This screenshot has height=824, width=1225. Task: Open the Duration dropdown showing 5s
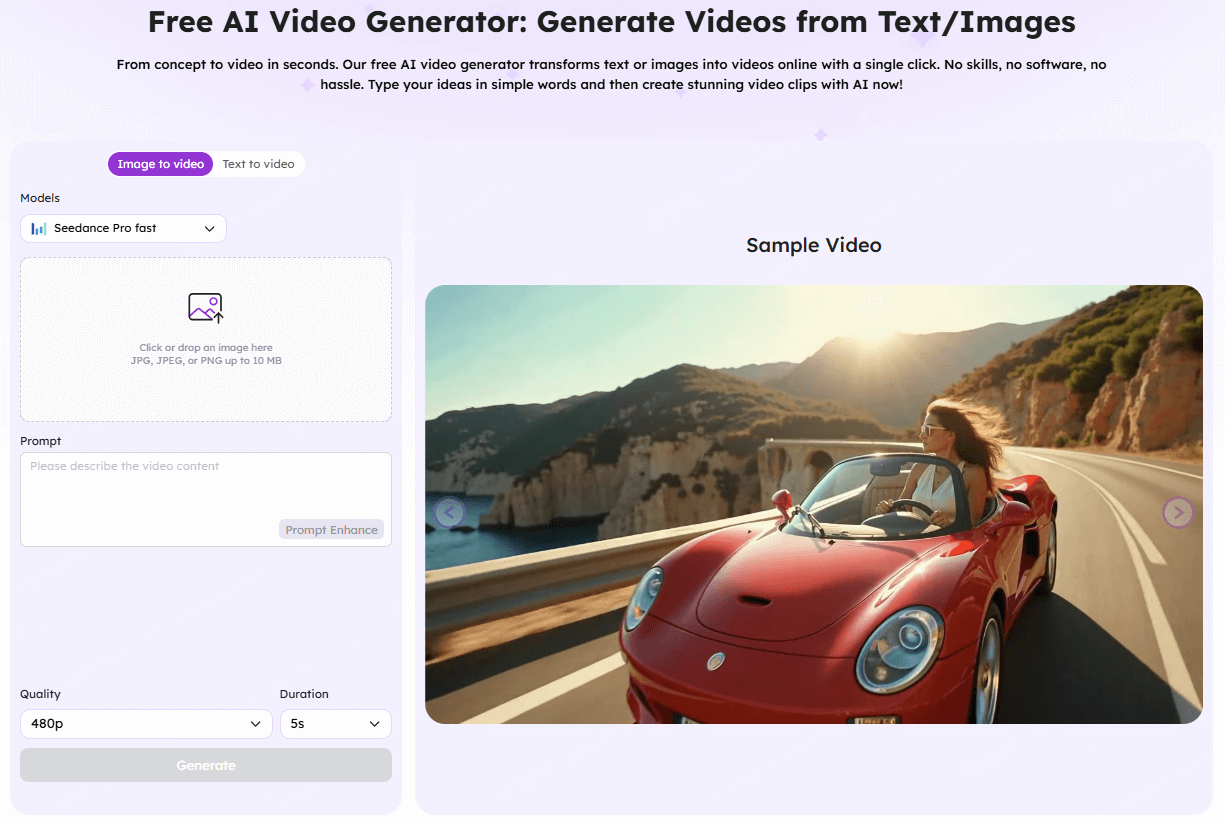(335, 723)
